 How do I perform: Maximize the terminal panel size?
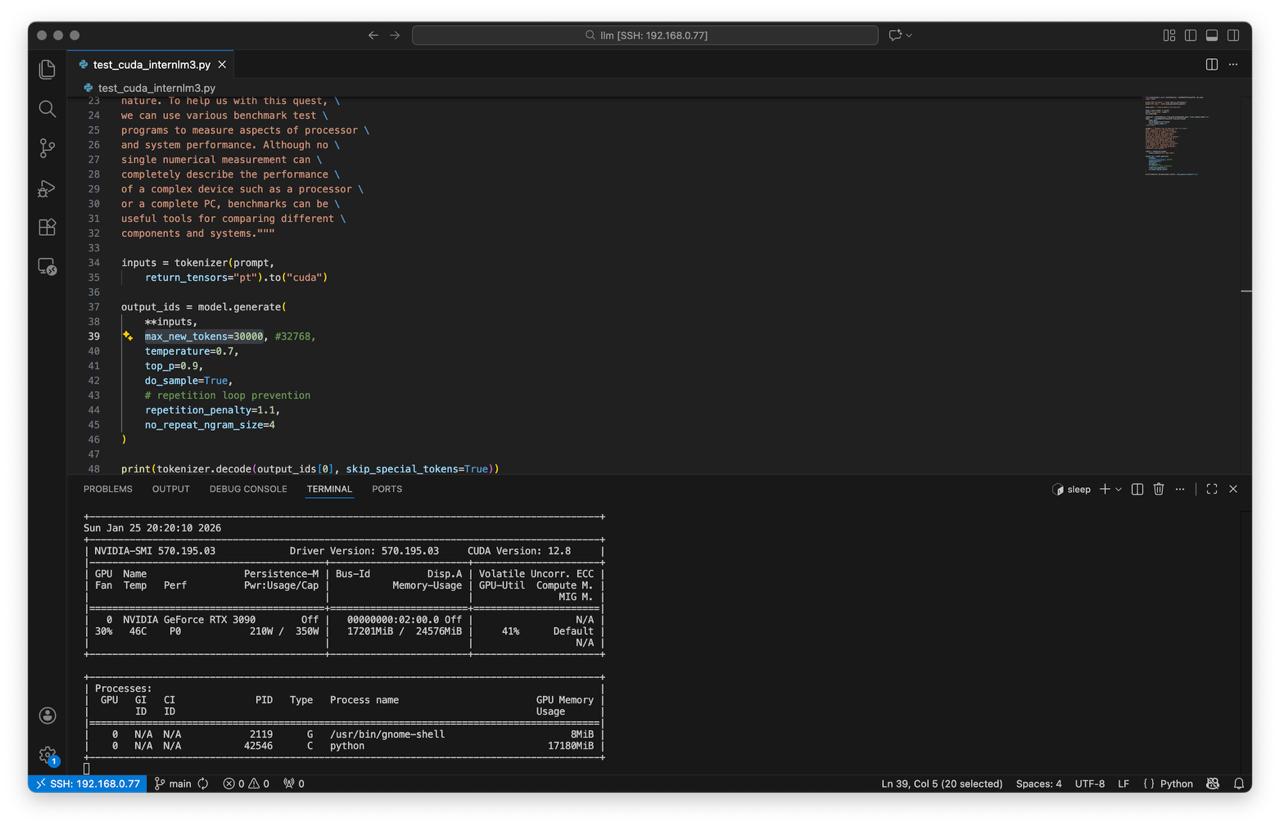pyautogui.click(x=1211, y=489)
